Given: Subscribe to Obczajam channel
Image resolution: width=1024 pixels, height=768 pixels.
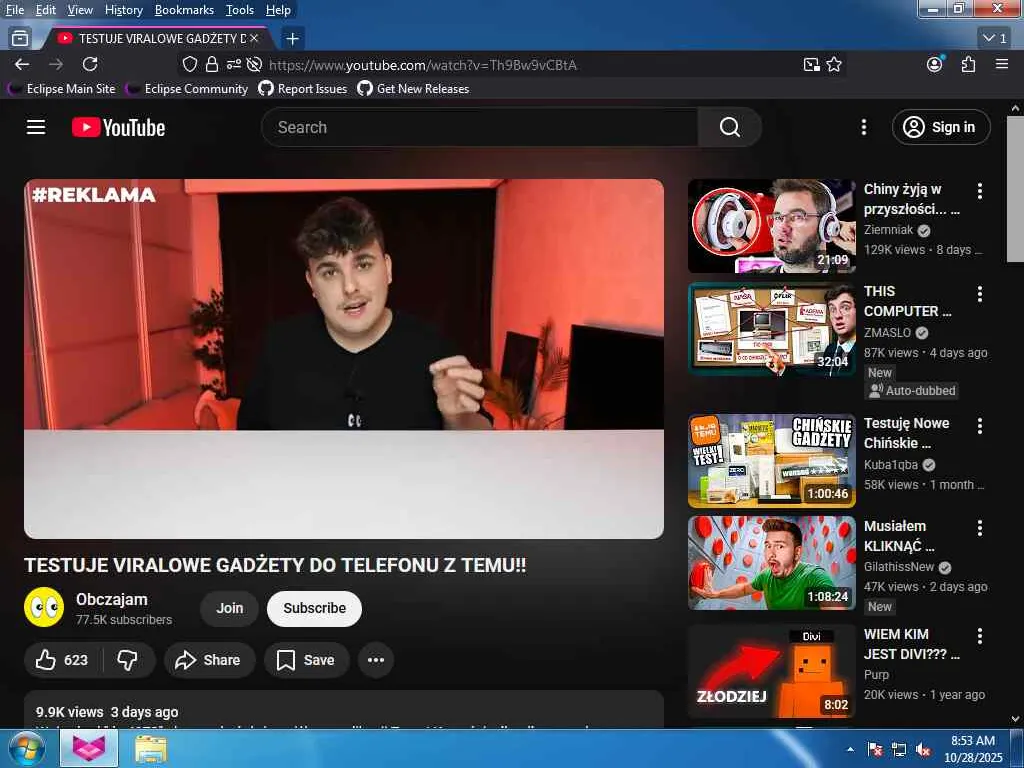Looking at the screenshot, I should coord(314,608).
